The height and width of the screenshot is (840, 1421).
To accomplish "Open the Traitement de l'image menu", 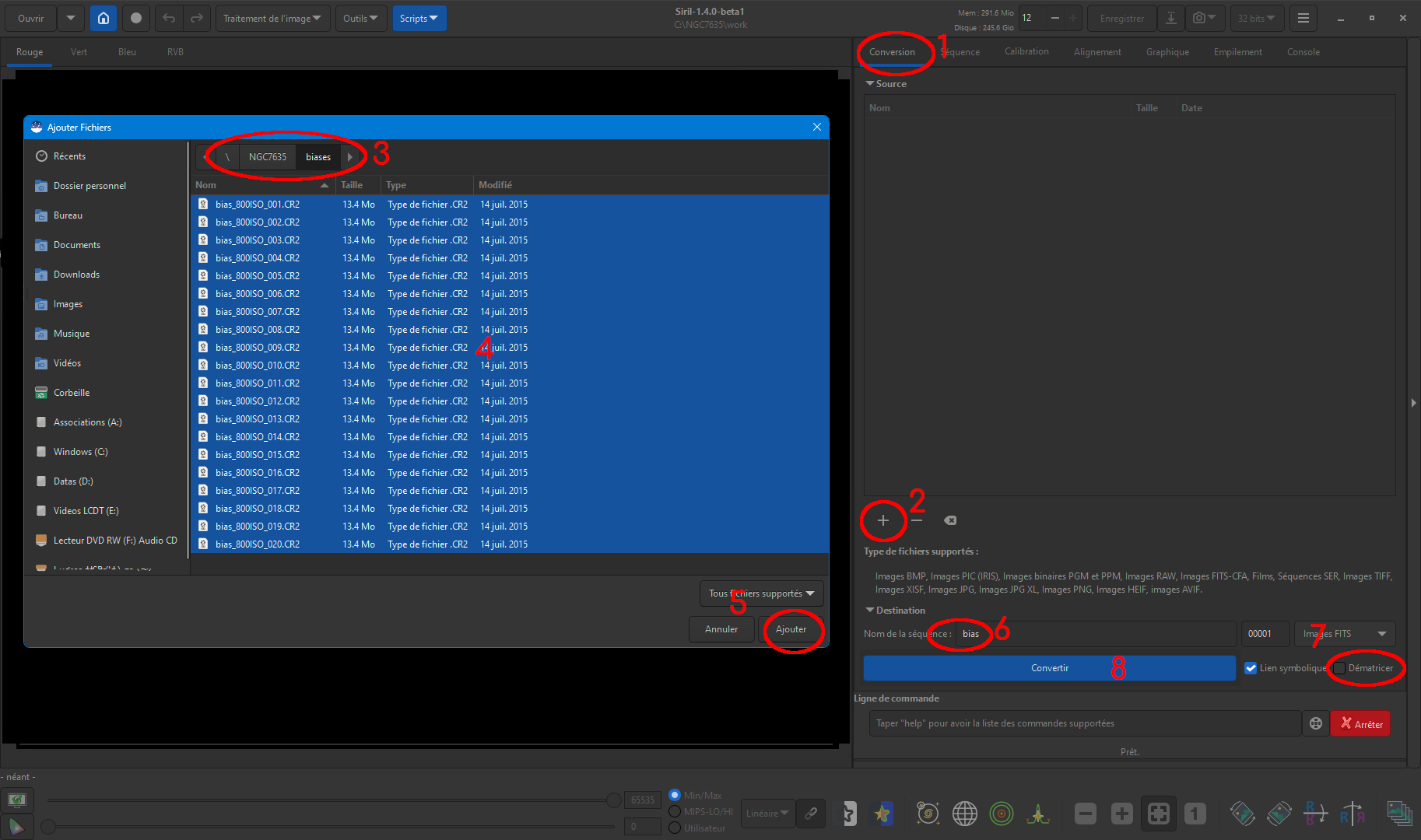I will pos(272,18).
